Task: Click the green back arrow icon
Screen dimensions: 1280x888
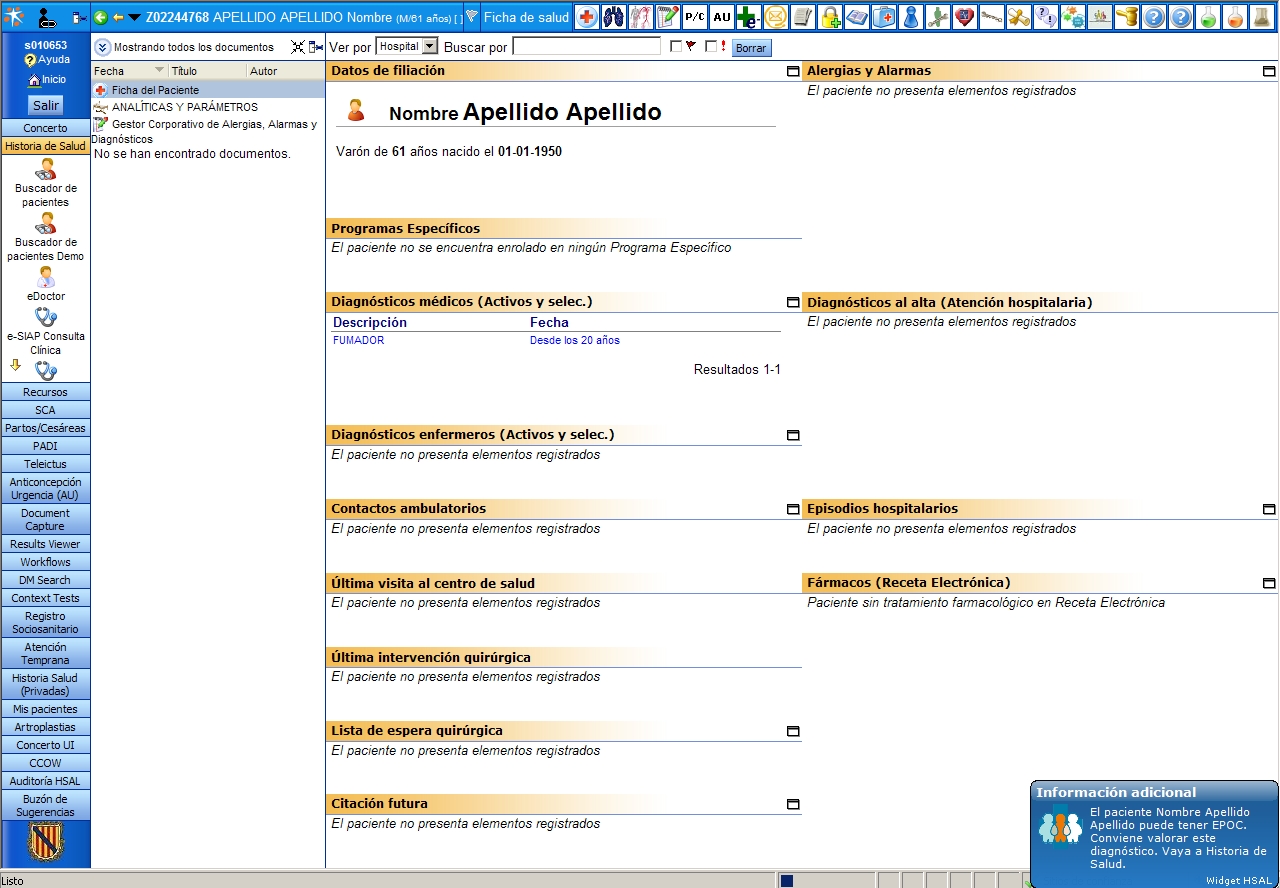Action: [100, 17]
